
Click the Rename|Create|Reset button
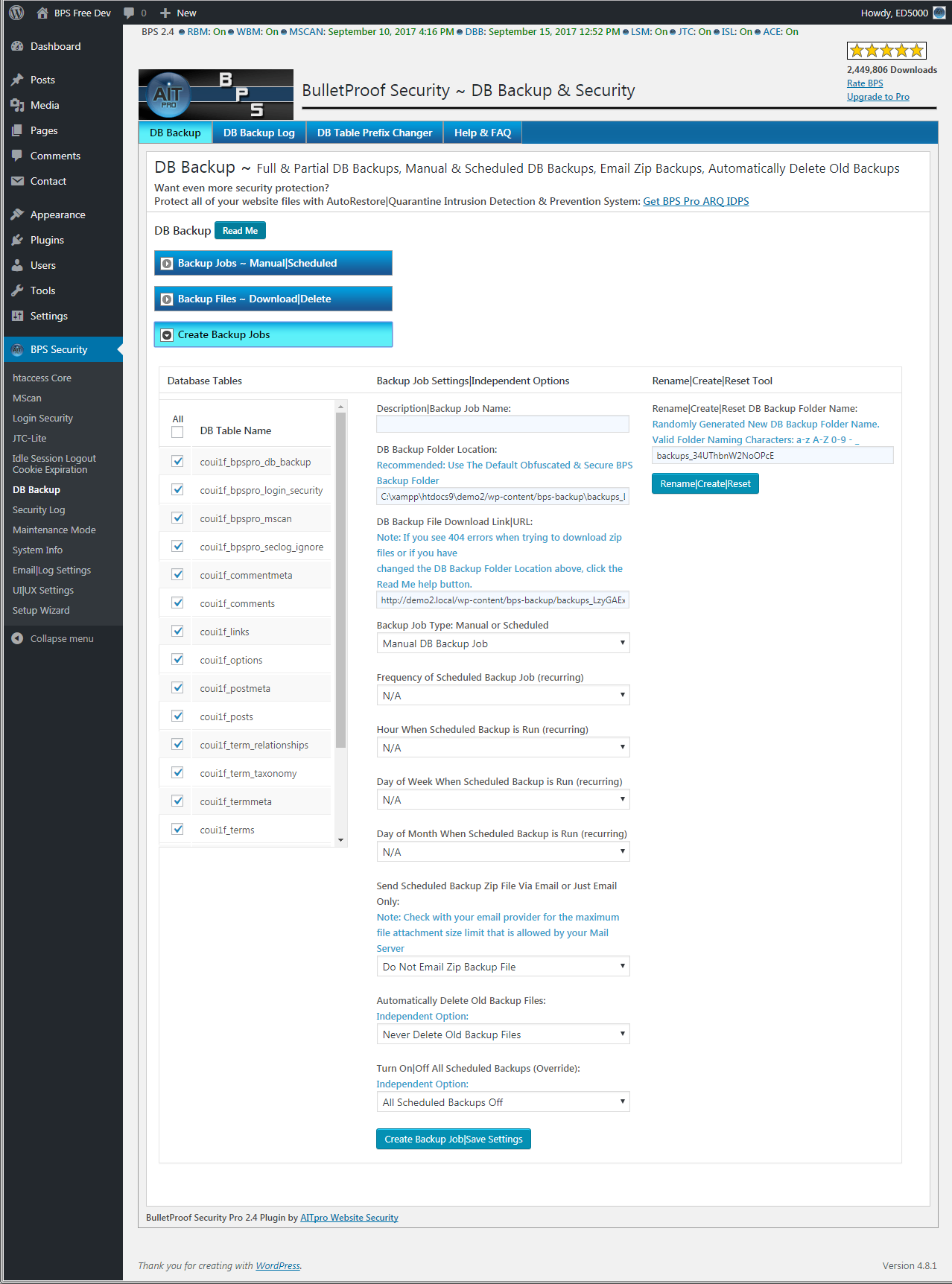[705, 484]
